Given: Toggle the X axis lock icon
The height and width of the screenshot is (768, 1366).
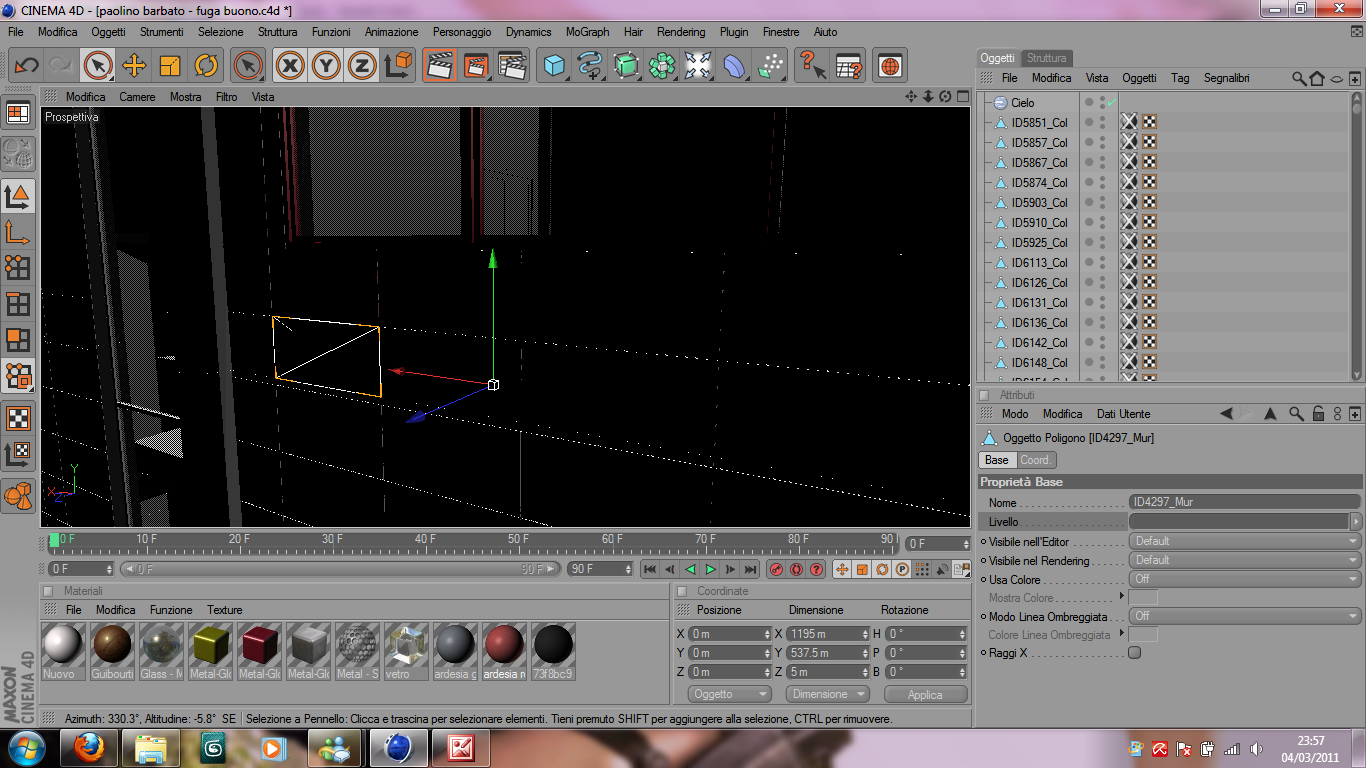Looking at the screenshot, I should [x=290, y=66].
